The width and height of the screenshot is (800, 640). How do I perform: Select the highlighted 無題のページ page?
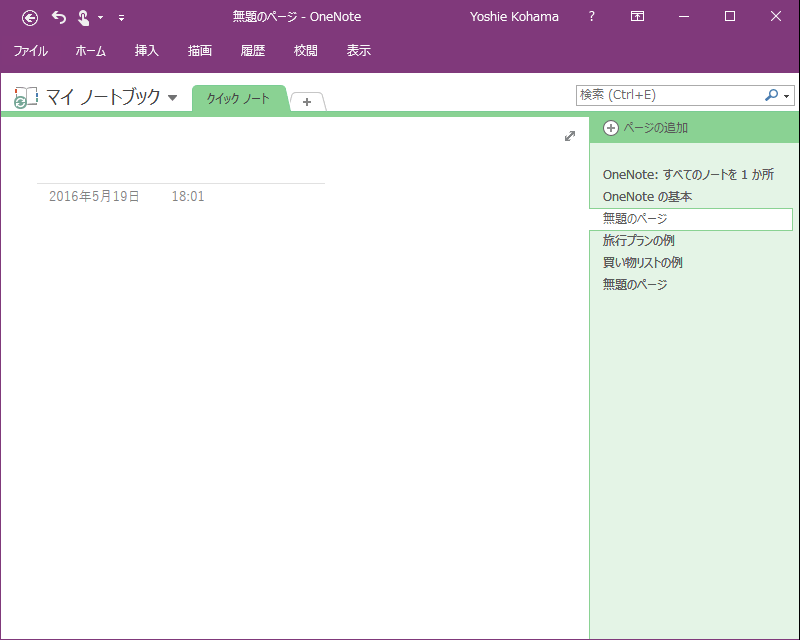[691, 219]
